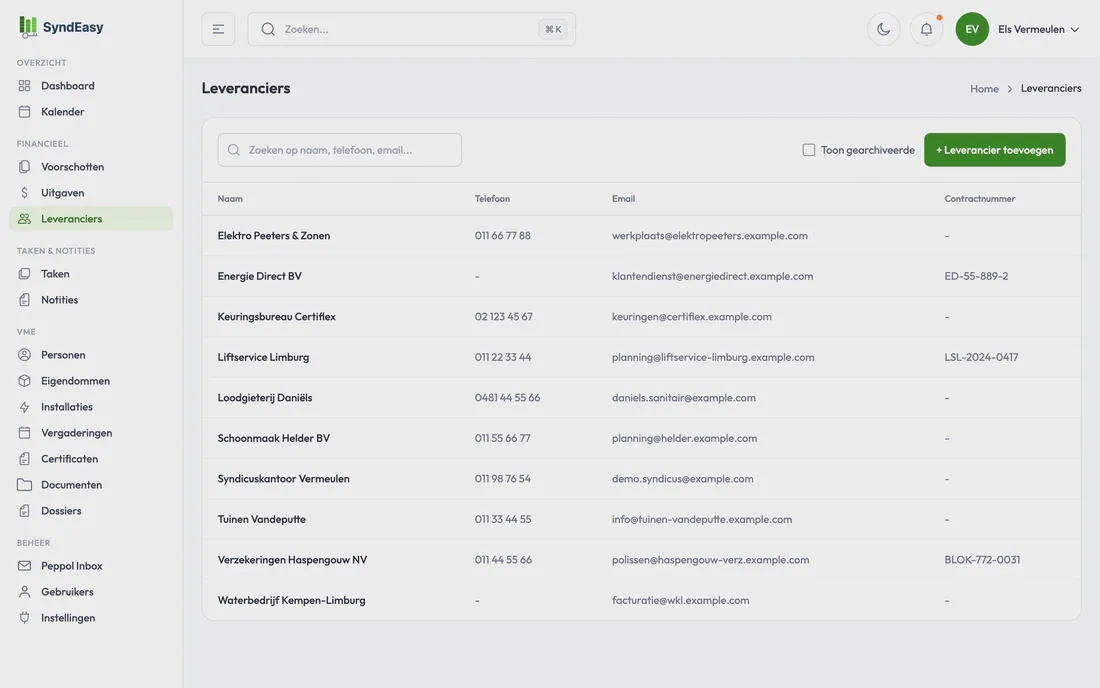Open Syndicuskantoor Vermeulen row

[x=641, y=479]
